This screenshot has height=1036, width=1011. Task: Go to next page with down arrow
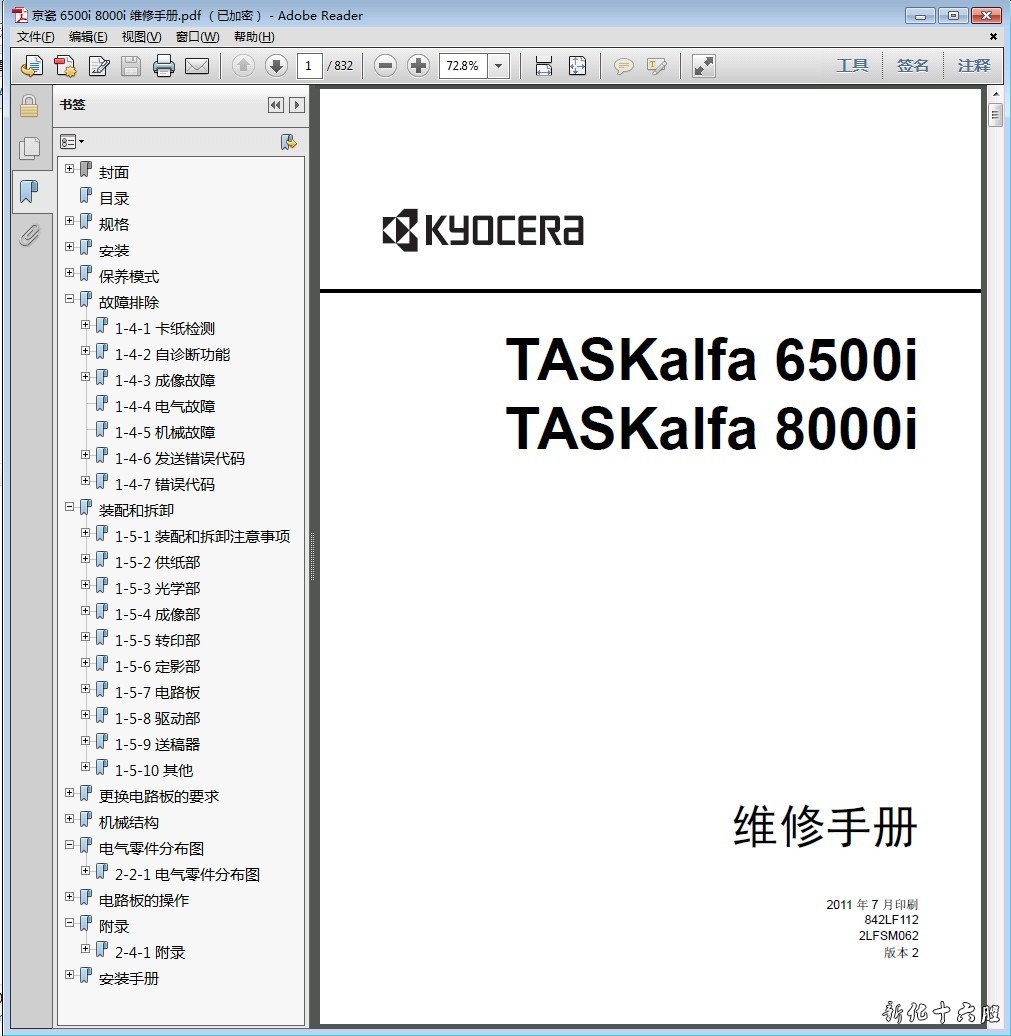coord(276,66)
